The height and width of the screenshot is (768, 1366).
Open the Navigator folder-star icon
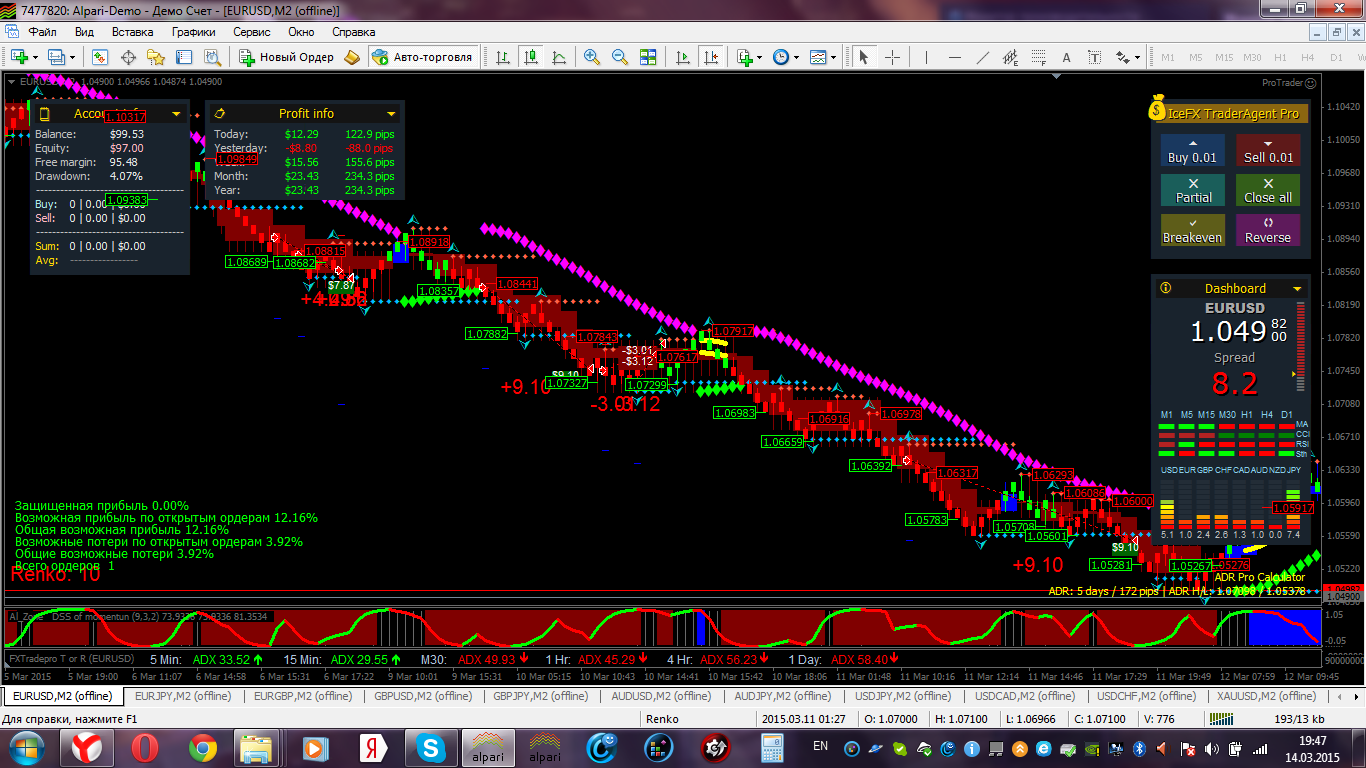point(156,57)
